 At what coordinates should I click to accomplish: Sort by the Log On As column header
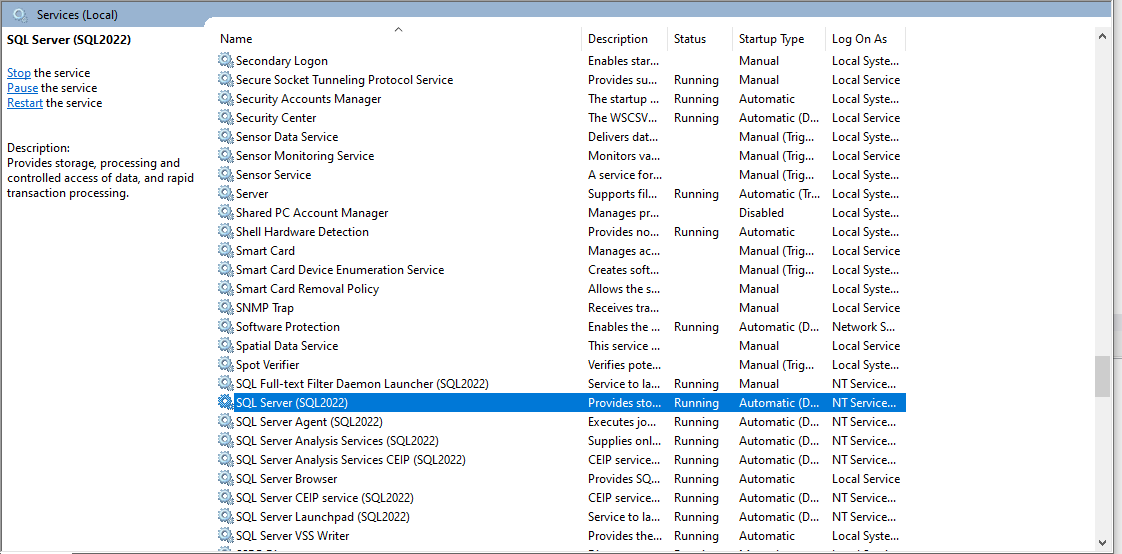(x=865, y=39)
